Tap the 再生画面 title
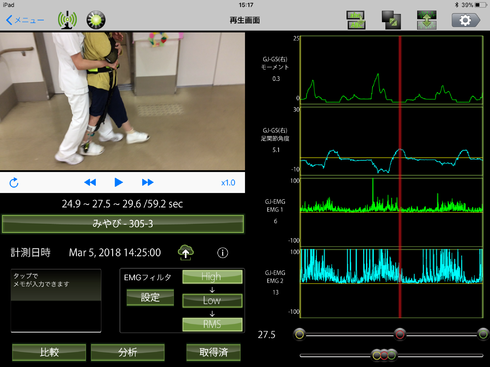This screenshot has height=367, width=490. (245, 20)
